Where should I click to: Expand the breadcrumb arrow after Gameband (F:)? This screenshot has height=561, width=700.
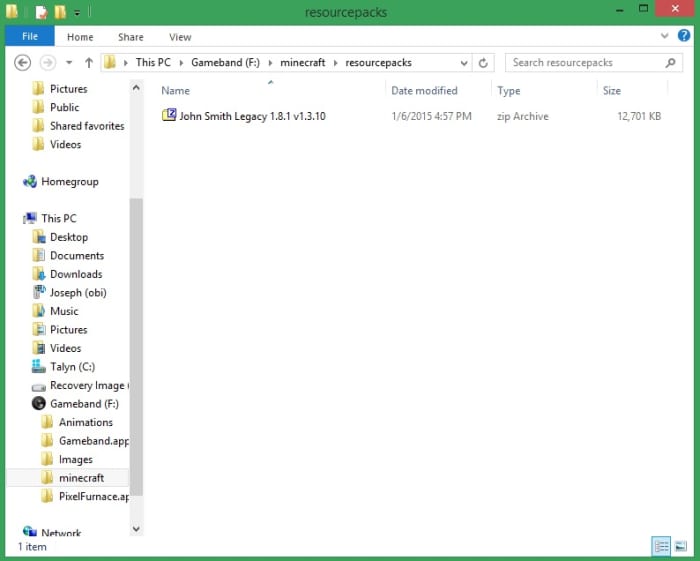coord(270,63)
